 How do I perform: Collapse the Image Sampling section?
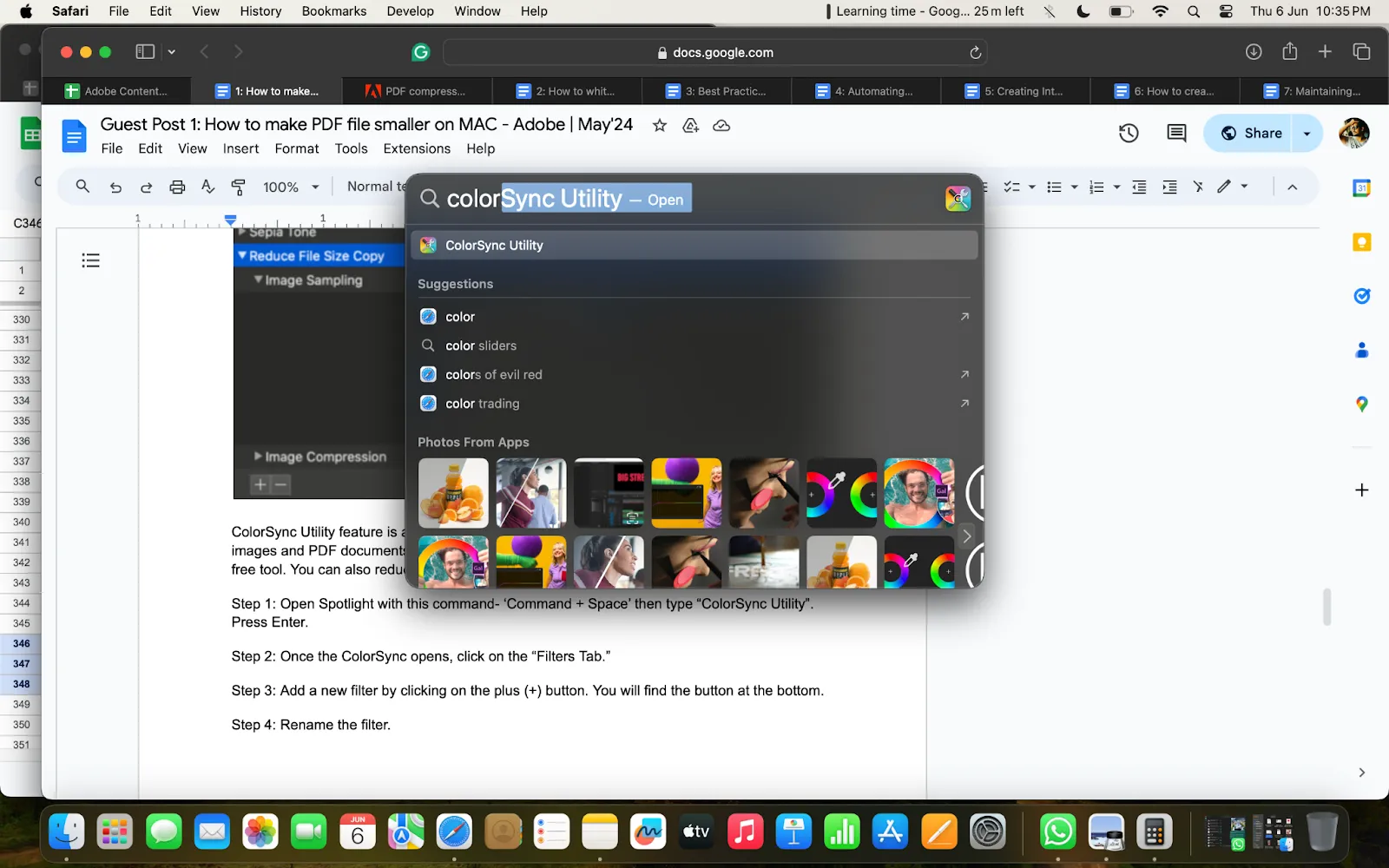tap(258, 279)
